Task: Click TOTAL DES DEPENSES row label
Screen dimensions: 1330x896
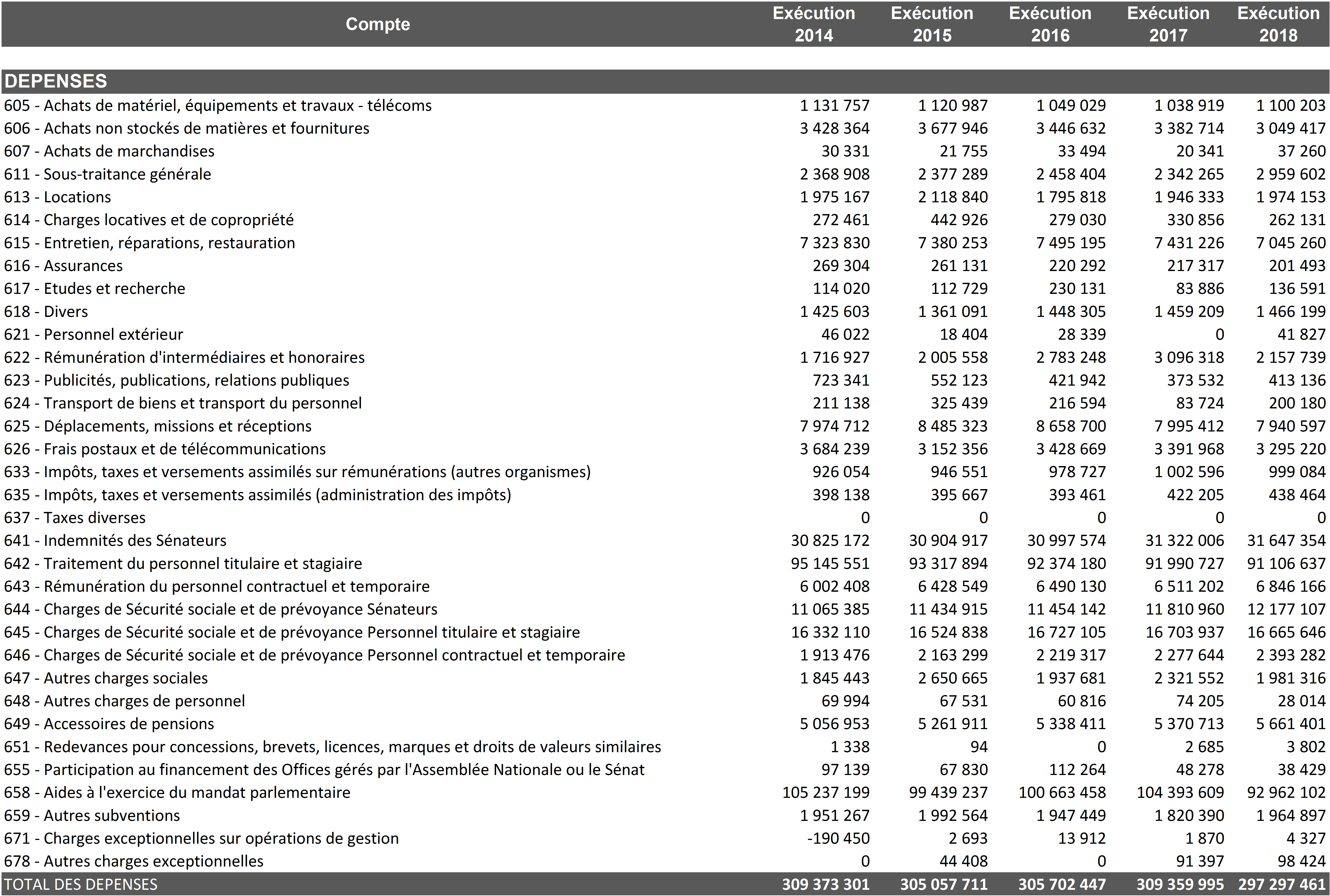Action: [81, 884]
